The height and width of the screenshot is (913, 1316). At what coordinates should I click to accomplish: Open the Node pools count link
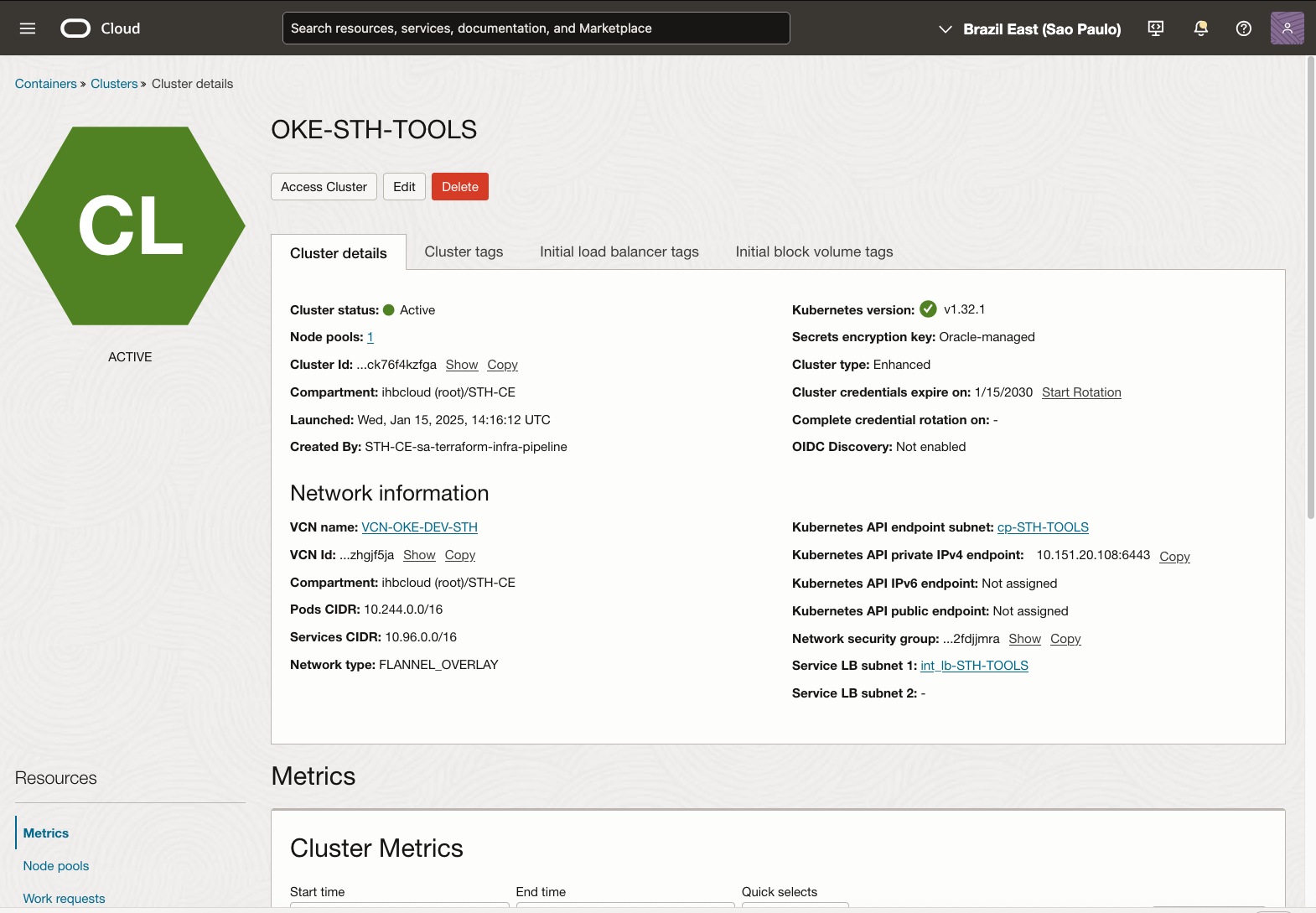[370, 337]
